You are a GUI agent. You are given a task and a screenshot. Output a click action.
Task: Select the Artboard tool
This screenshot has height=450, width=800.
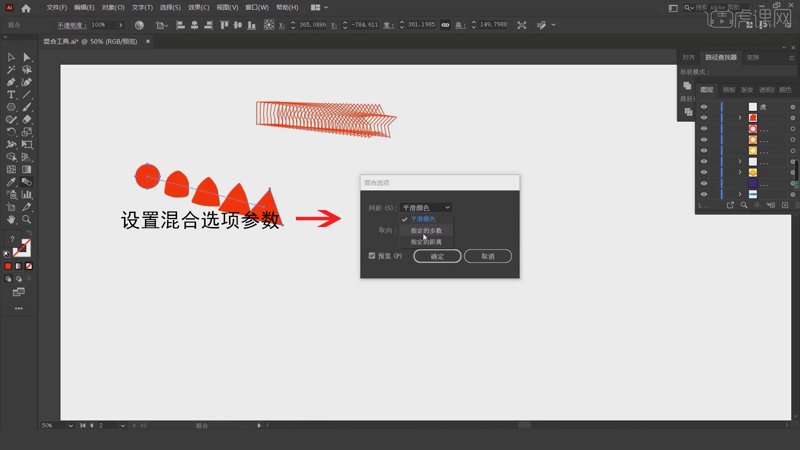pyautogui.click(x=11, y=207)
